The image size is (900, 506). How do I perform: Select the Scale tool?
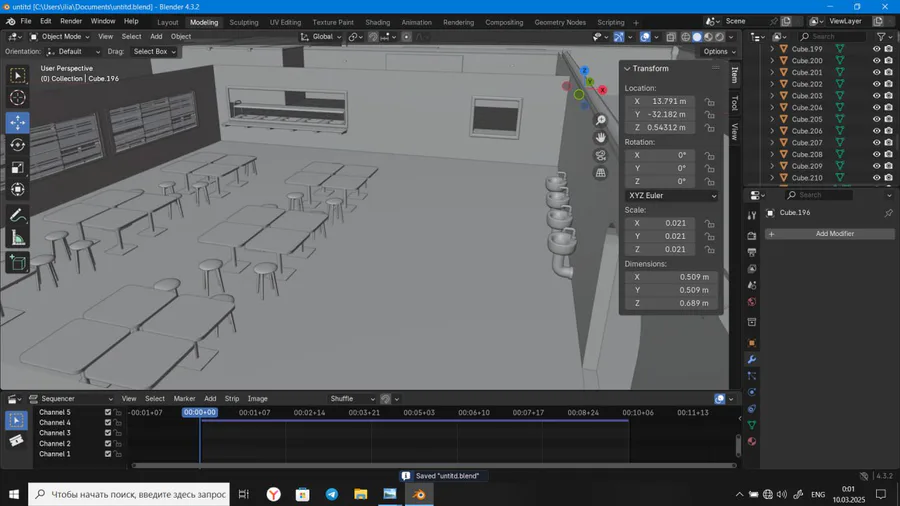(x=18, y=167)
